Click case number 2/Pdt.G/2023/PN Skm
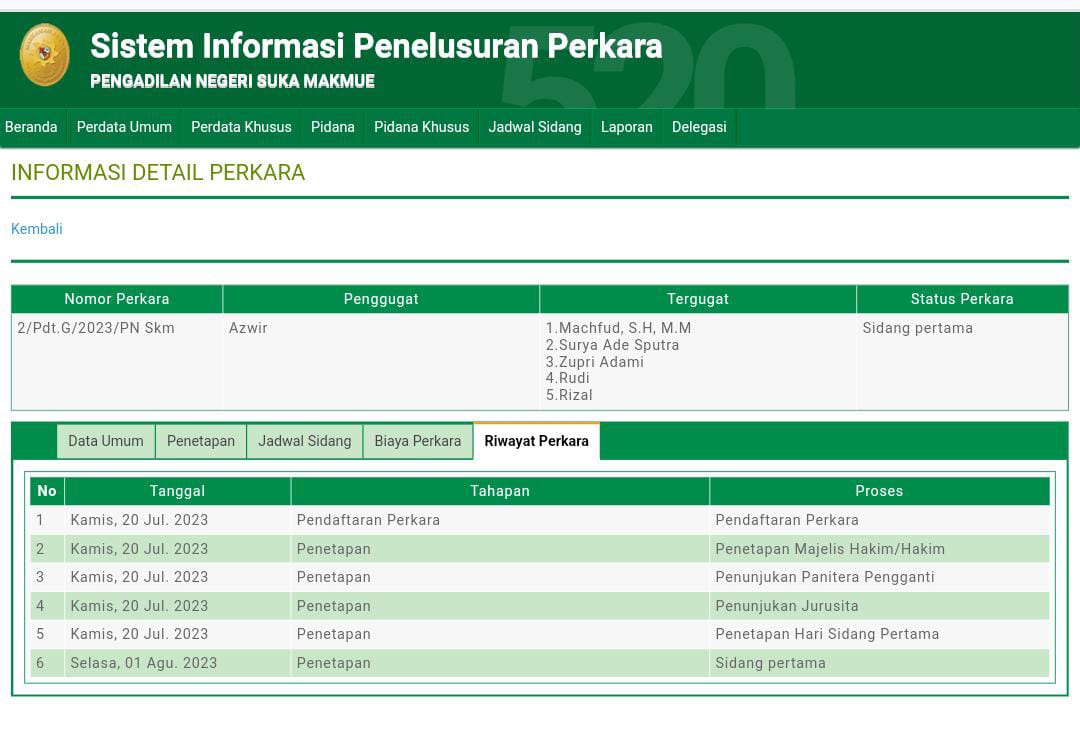 (x=96, y=328)
